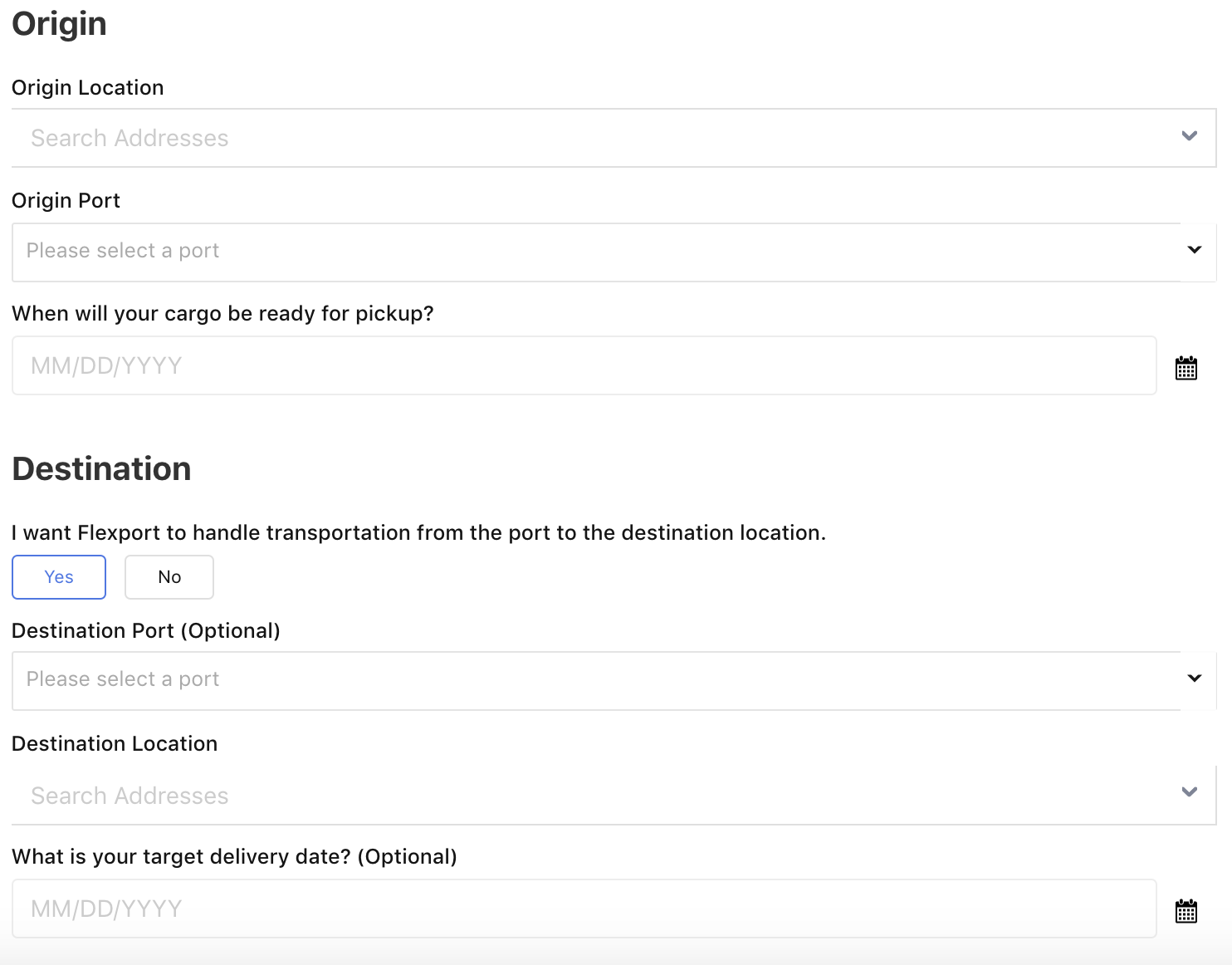Select Yes for Flexport handling transportation
Image resolution: width=1232 pixels, height=965 pixels.
59,577
